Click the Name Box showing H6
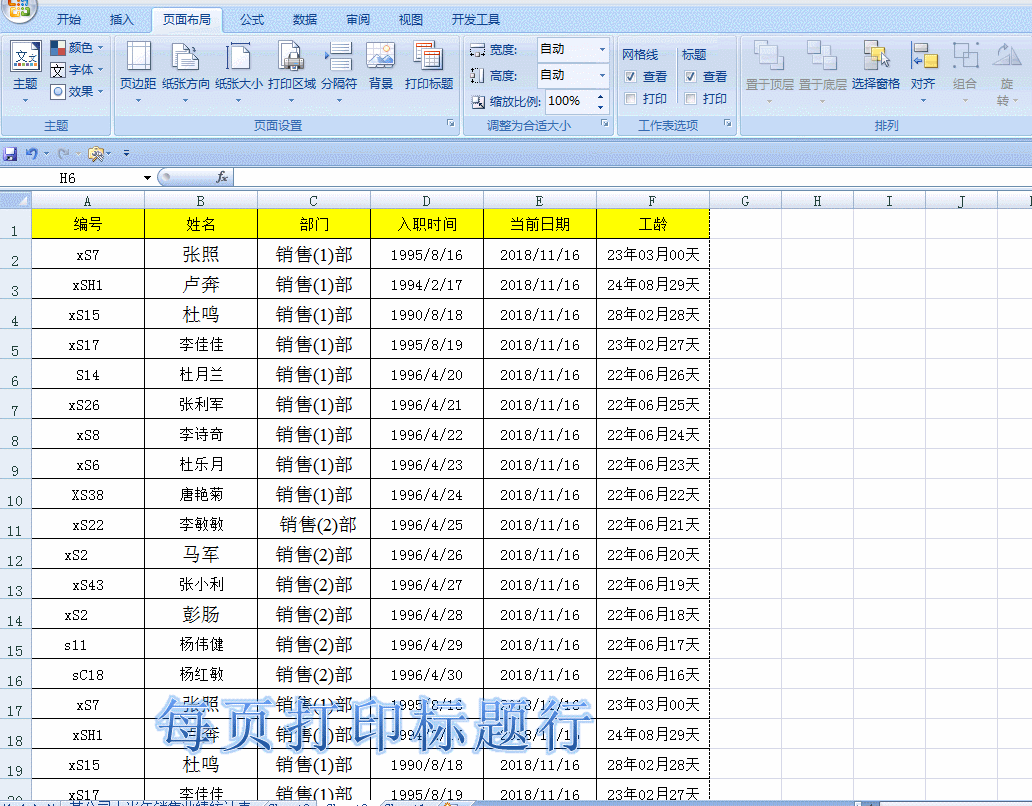Screen dimensions: 1032x806 pos(71,178)
